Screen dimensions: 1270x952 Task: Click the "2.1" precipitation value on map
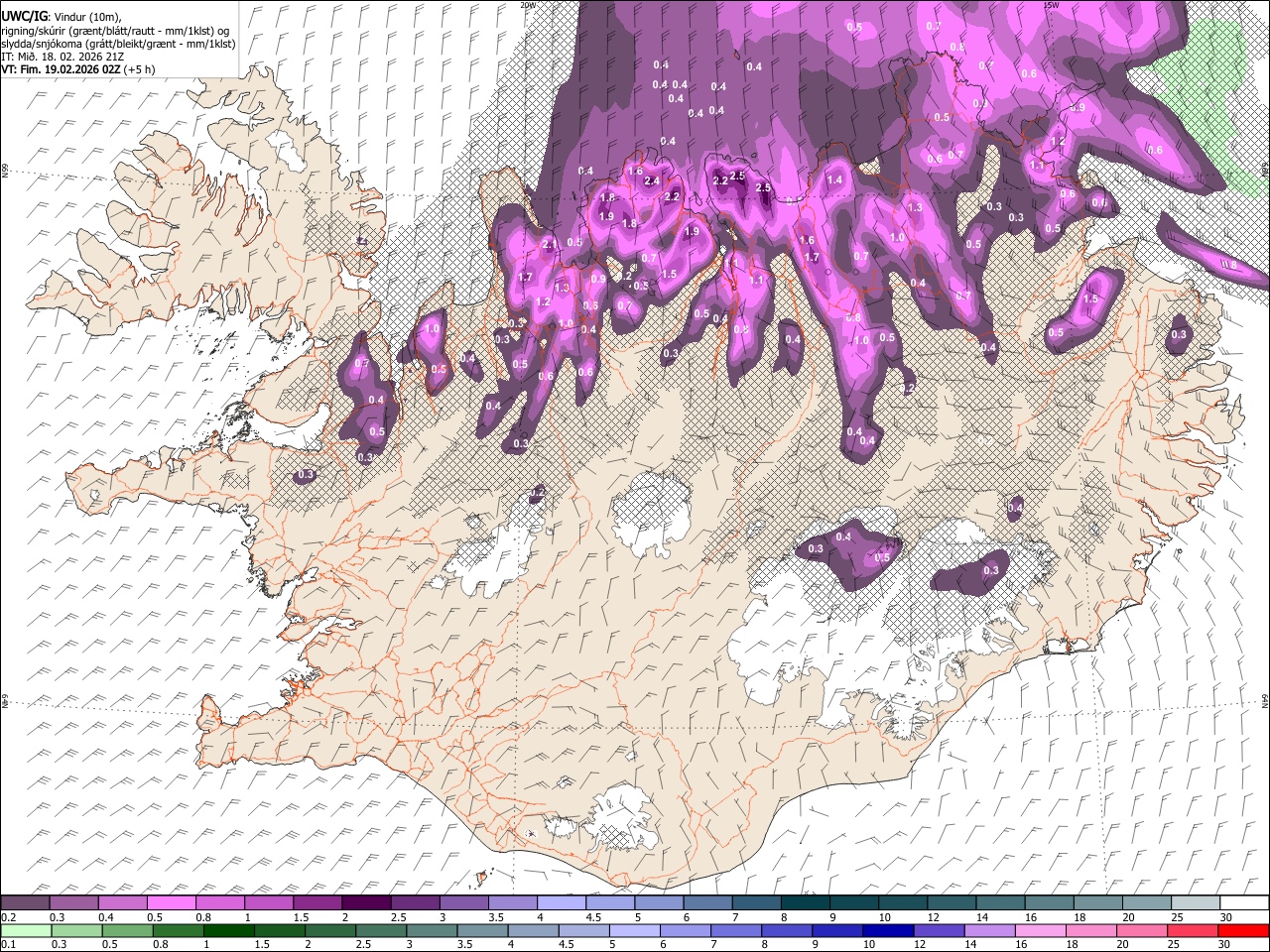coord(549,244)
